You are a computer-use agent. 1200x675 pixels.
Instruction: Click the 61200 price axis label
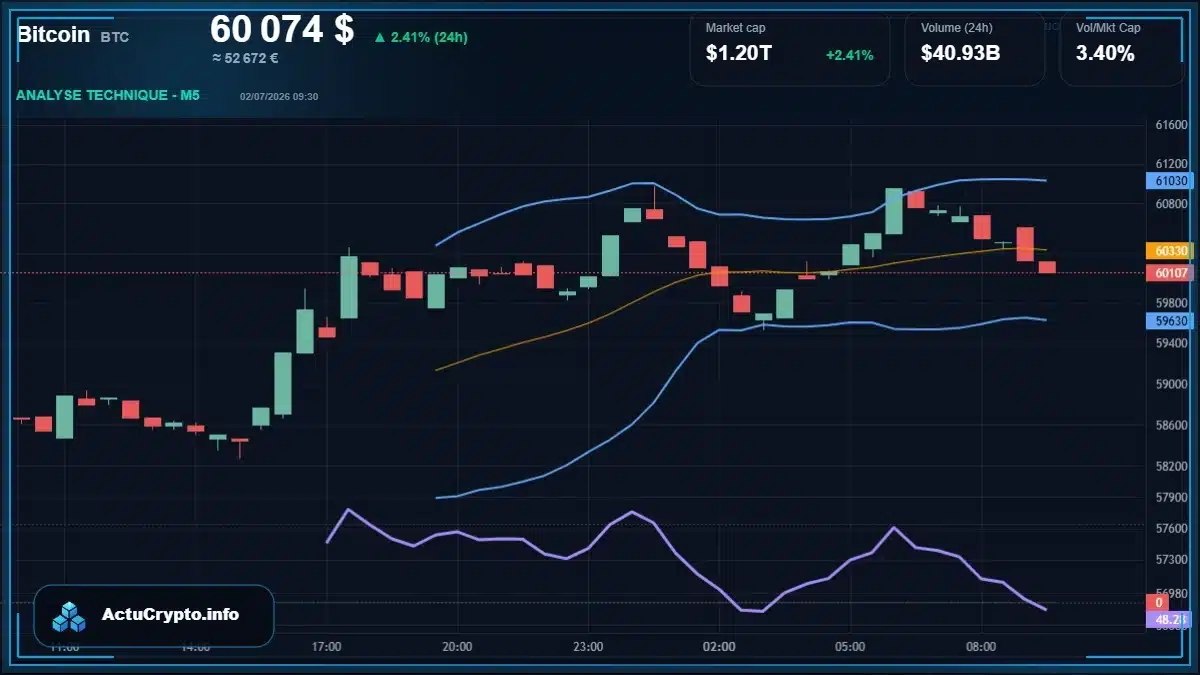point(1170,164)
